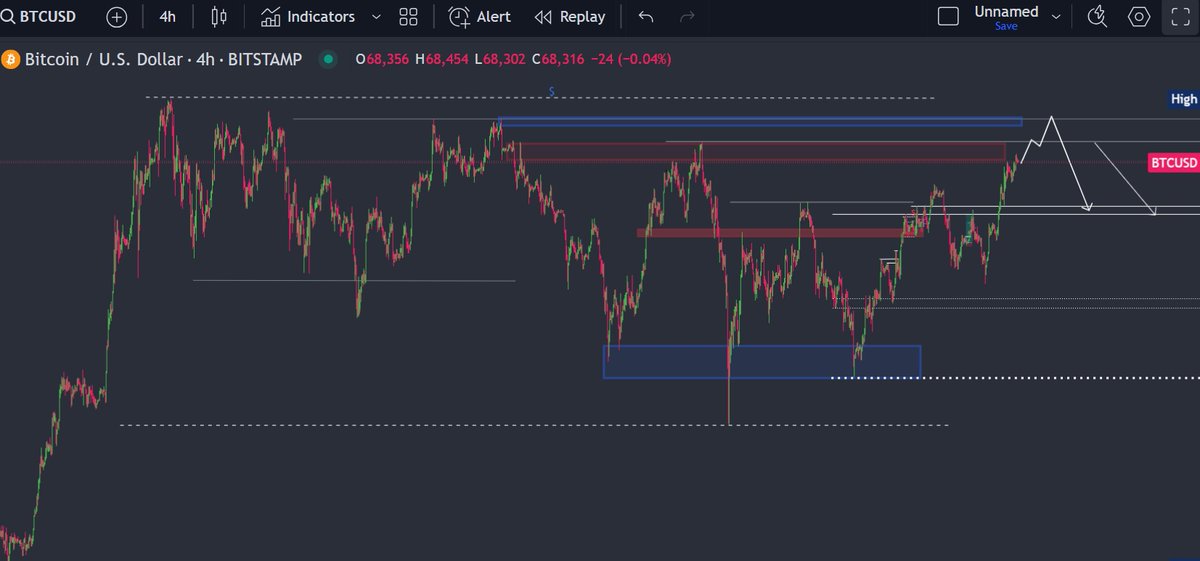Expand the layout management dropdown arrow
Screen dimensions: 1200x561
click(1056, 16)
